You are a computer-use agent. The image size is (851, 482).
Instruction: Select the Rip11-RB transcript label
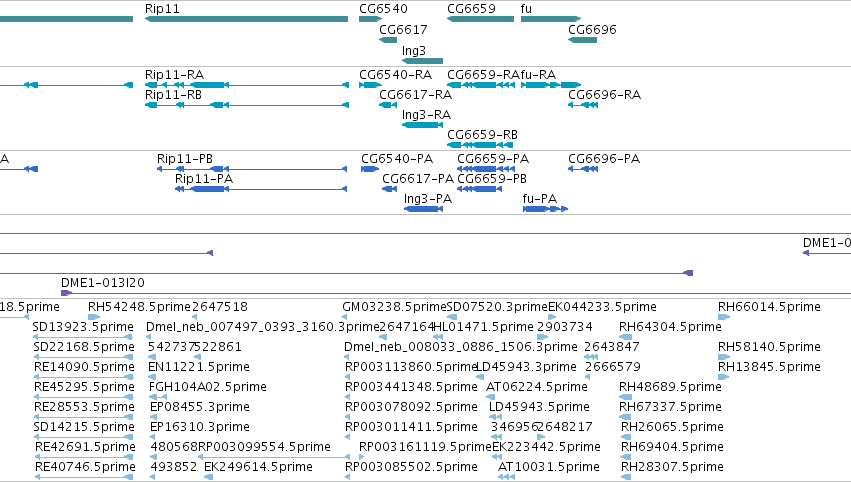[x=173, y=94]
